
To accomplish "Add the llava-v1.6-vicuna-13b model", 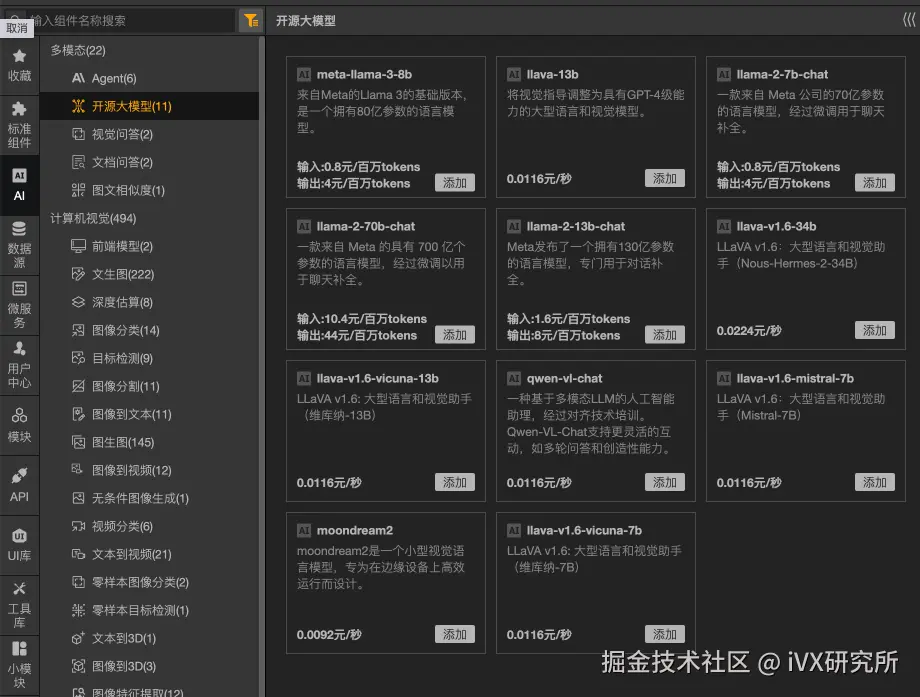I will click(455, 482).
